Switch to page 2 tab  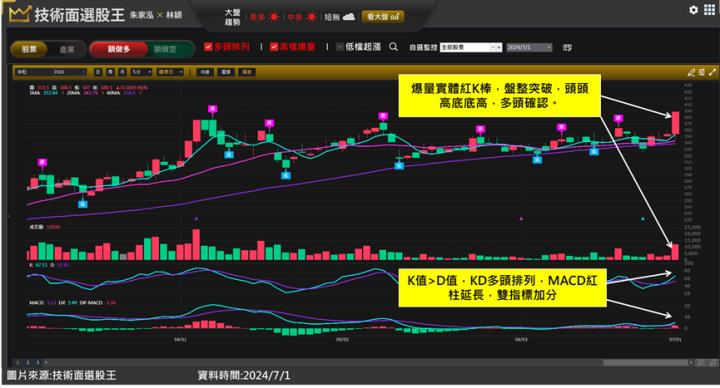click(x=28, y=363)
